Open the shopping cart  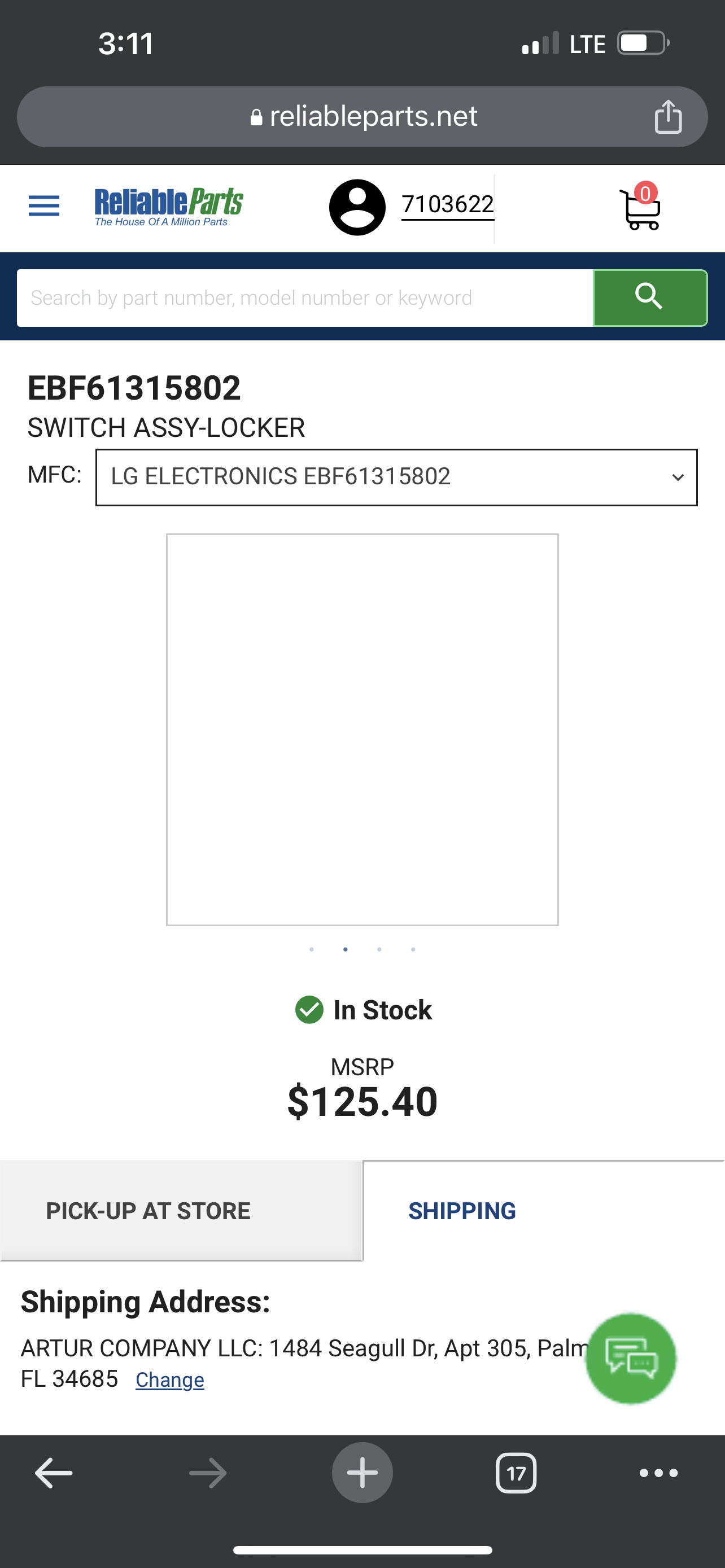click(x=640, y=208)
